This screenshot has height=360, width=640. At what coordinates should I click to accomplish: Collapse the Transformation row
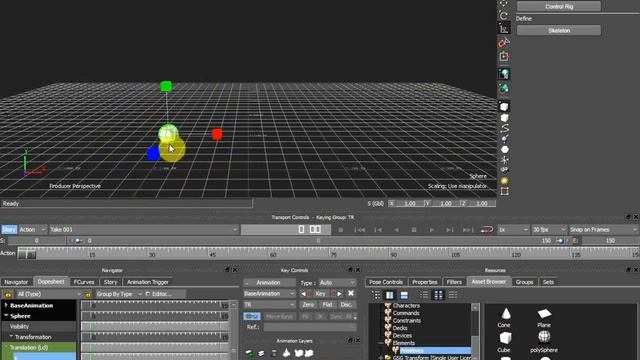click(11, 337)
